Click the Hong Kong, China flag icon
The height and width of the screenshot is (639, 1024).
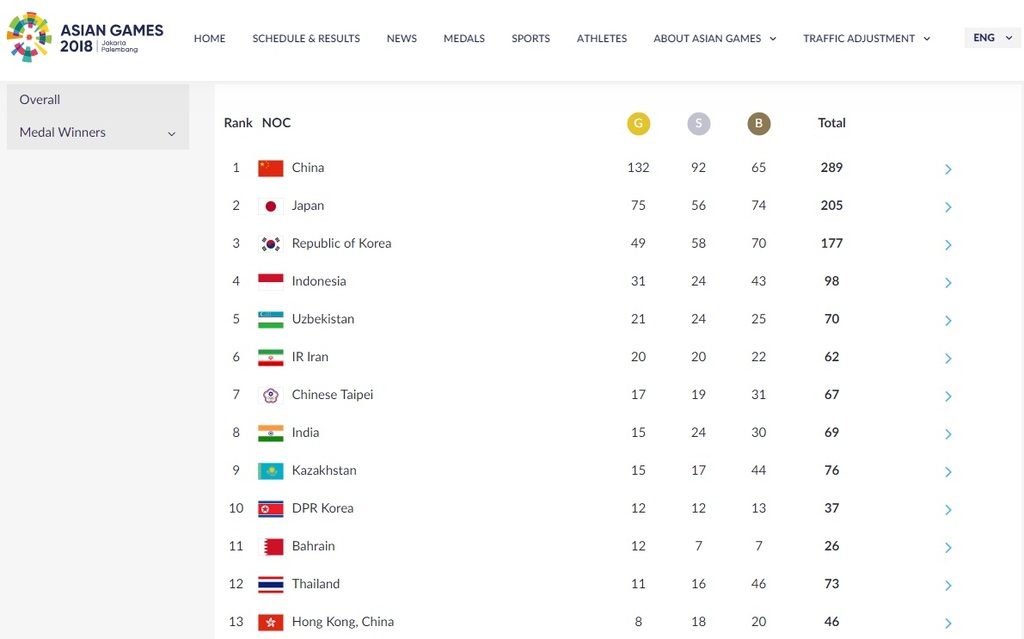coord(271,621)
